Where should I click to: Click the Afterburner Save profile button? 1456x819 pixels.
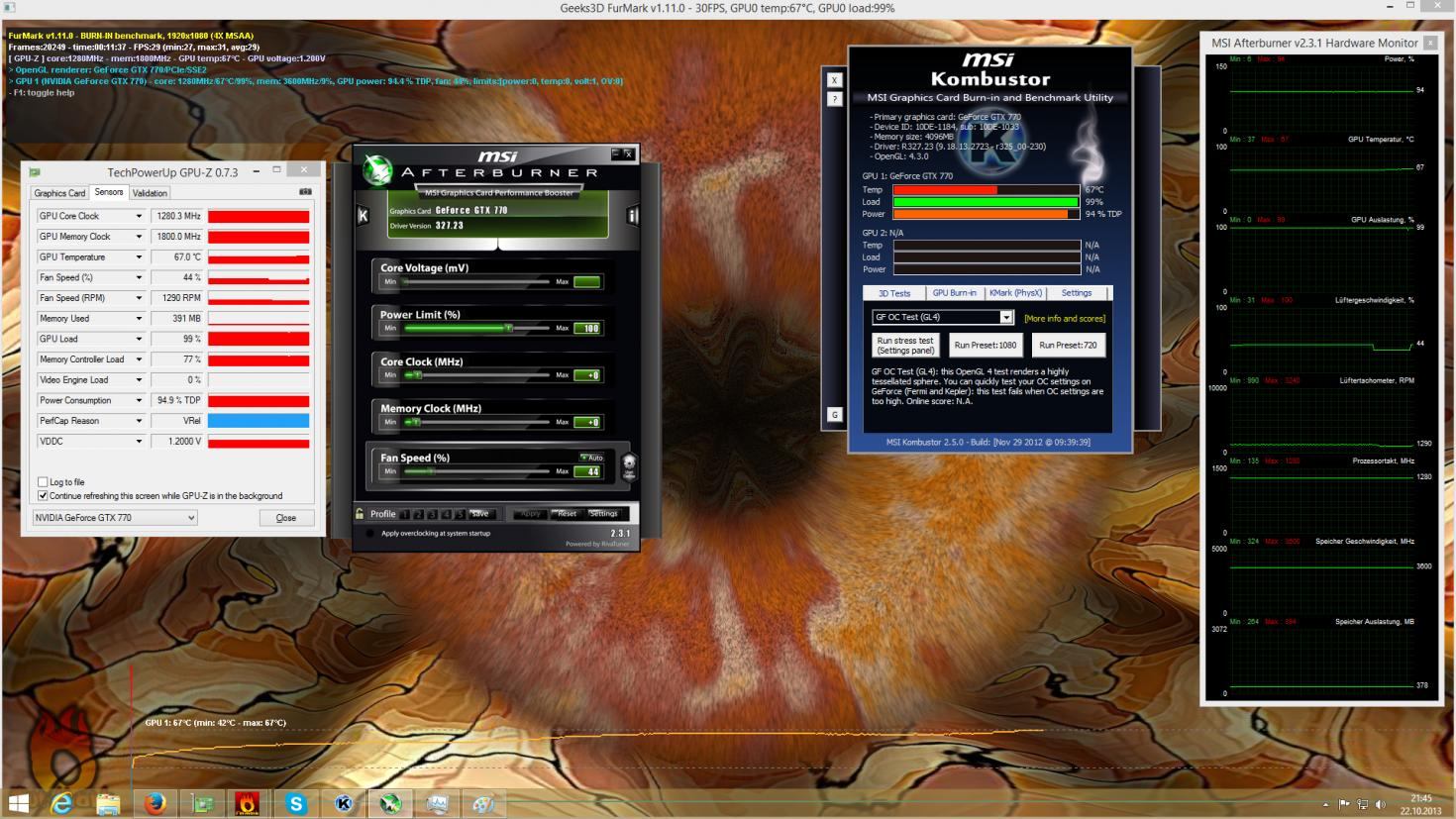pyautogui.click(x=480, y=514)
